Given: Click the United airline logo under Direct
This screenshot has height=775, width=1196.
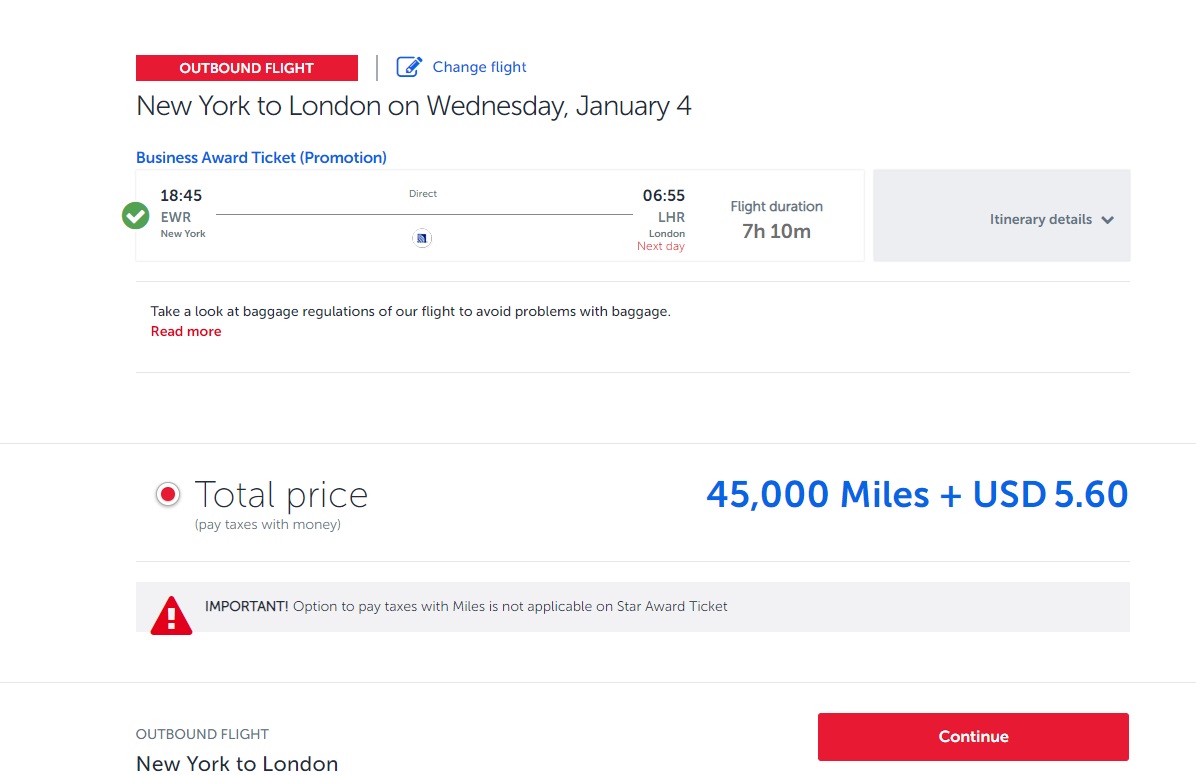Looking at the screenshot, I should pos(422,238).
